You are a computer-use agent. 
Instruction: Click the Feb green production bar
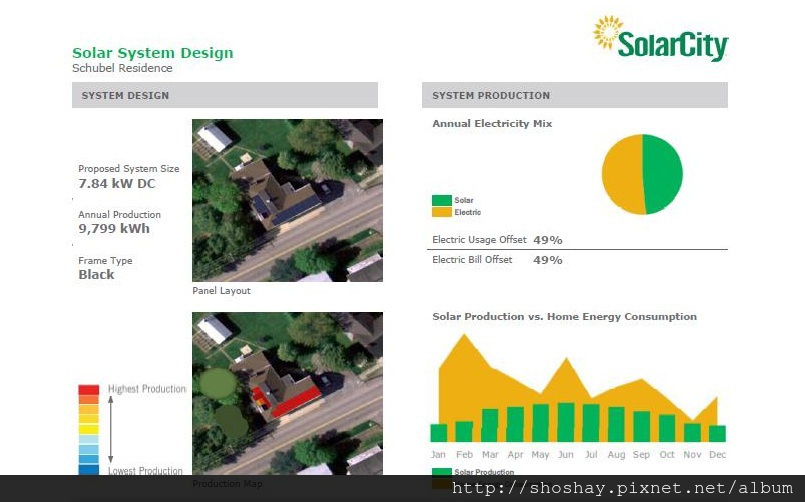pyautogui.click(x=464, y=432)
